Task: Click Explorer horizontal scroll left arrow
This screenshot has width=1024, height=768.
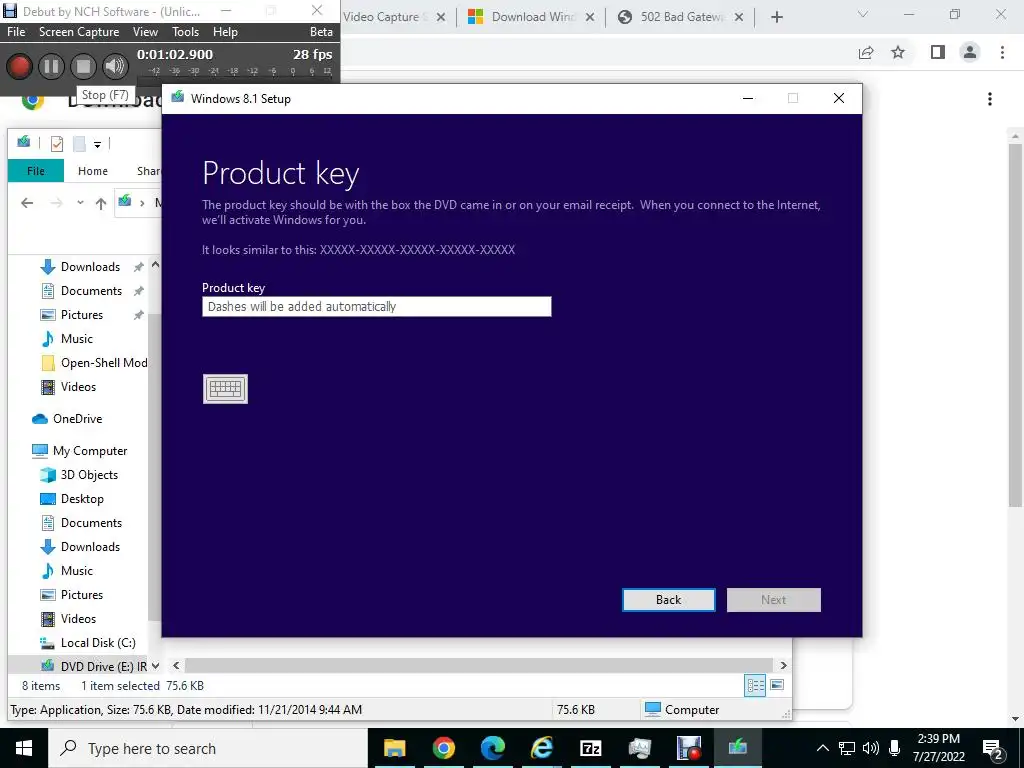Action: 176,665
